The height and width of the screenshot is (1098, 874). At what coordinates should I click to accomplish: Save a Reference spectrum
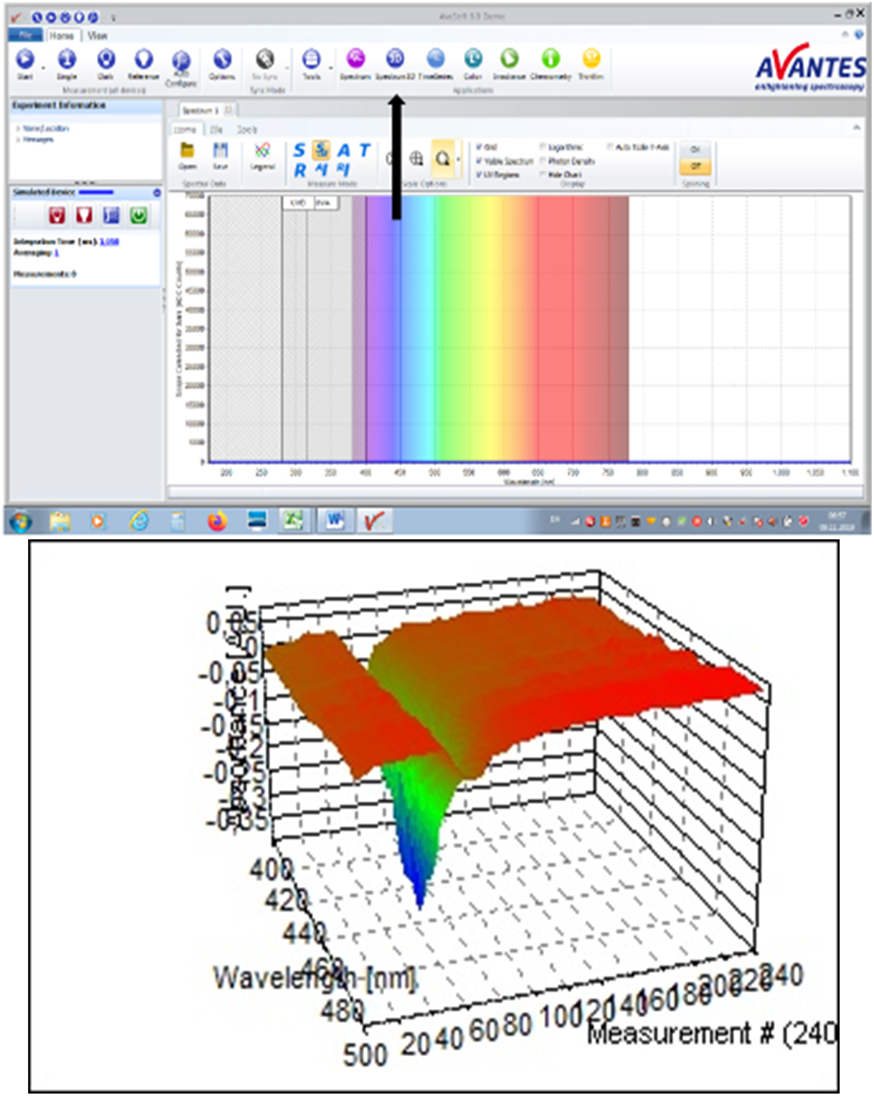coord(144,61)
